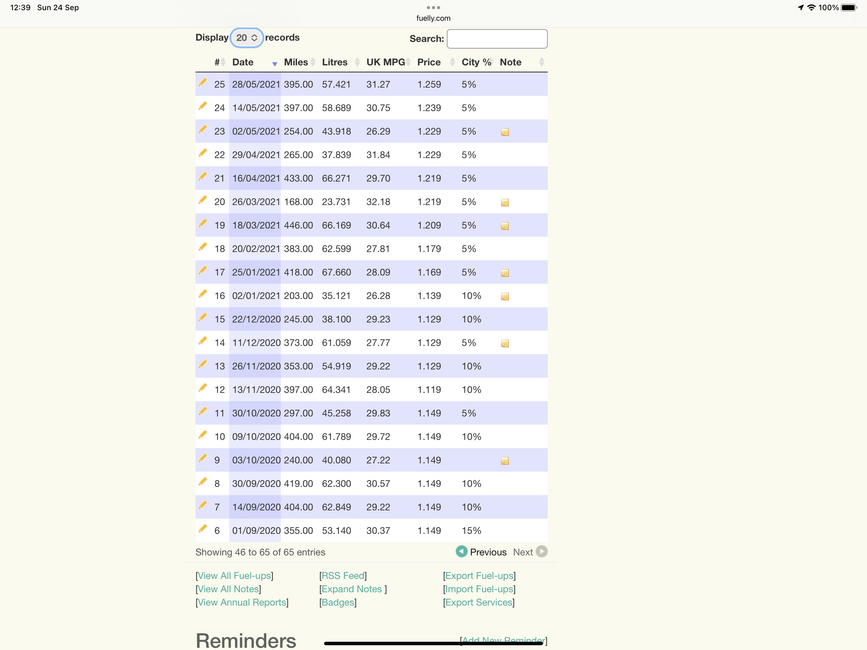This screenshot has height=650, width=867.
Task: Select the 66.271 litres cell
Action: click(x=336, y=179)
